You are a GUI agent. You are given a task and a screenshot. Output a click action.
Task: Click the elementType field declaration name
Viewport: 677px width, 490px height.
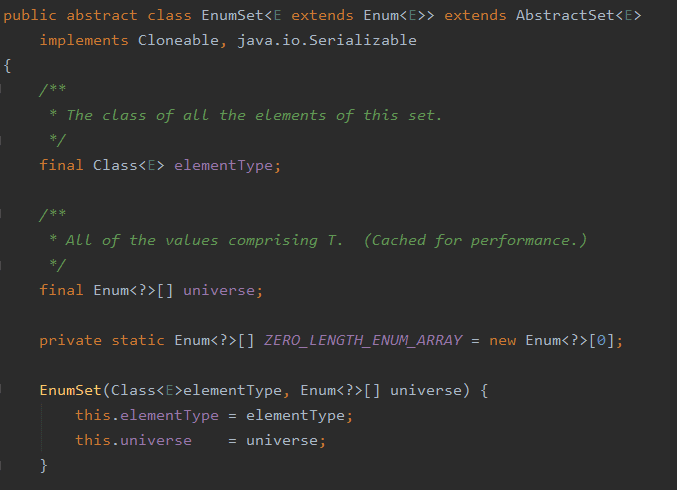227,166
